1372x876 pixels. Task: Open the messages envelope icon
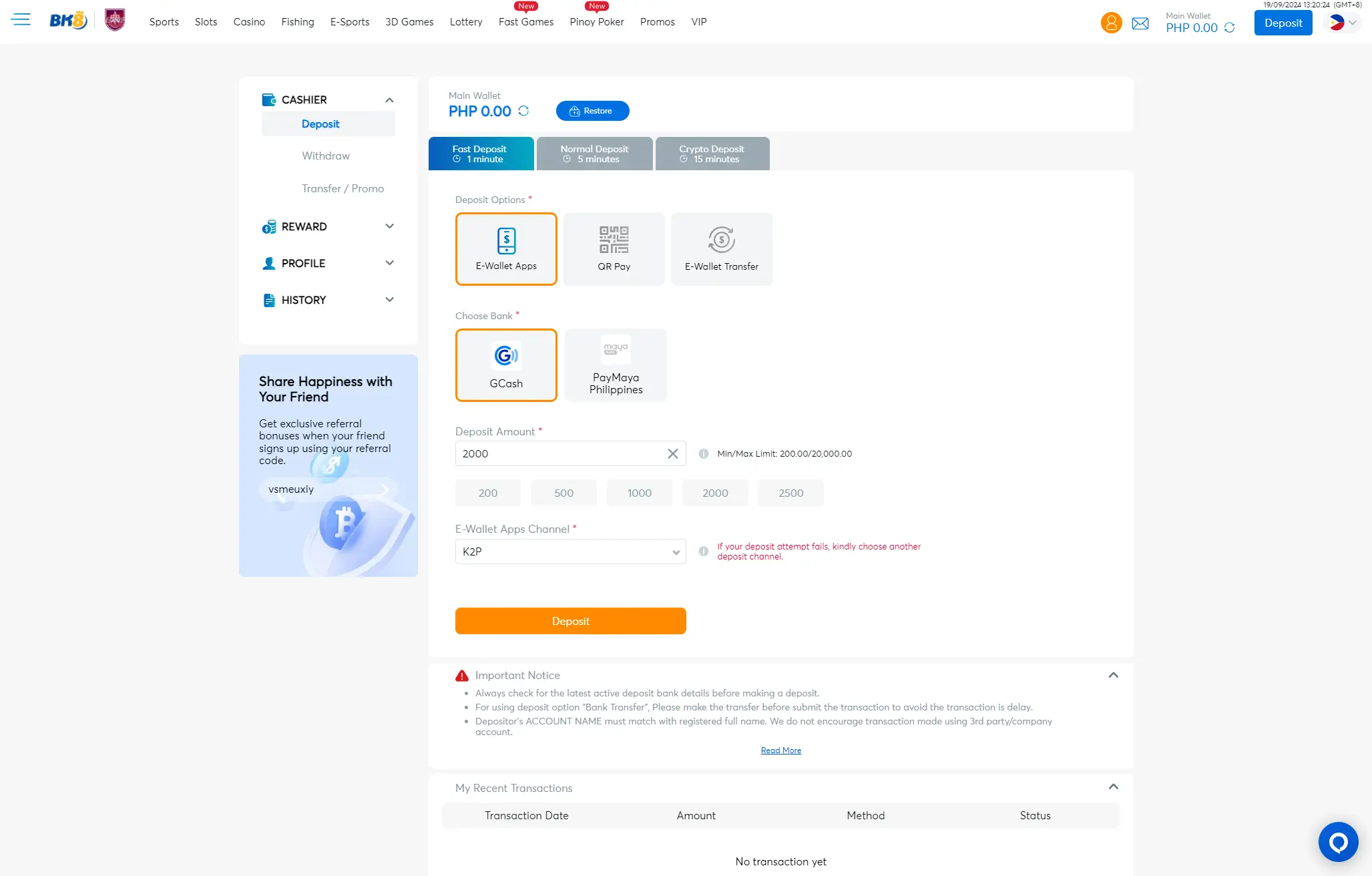pyautogui.click(x=1140, y=24)
